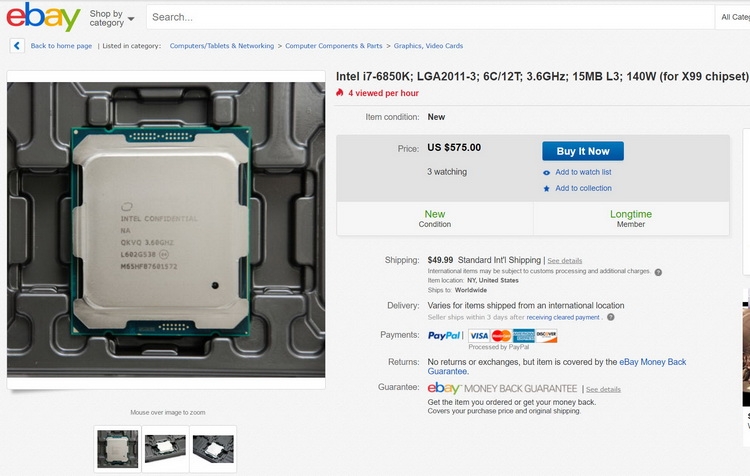Open Computer Components & Parts link

(x=334, y=46)
